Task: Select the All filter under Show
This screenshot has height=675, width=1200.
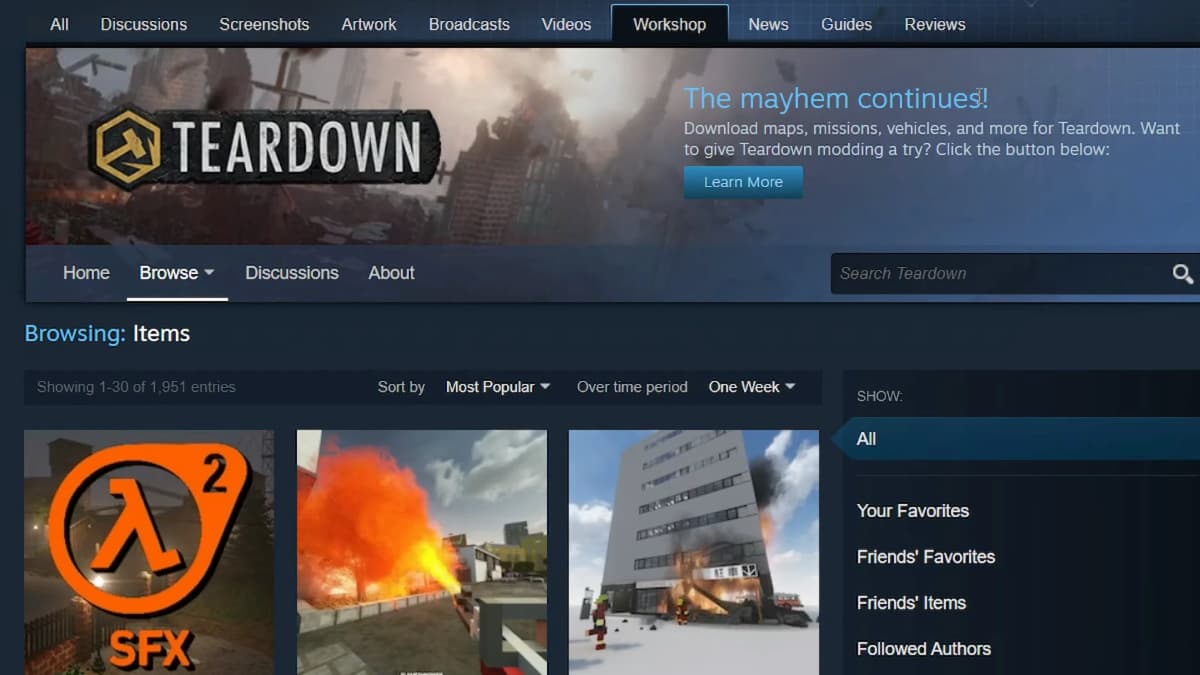Action: (x=867, y=439)
